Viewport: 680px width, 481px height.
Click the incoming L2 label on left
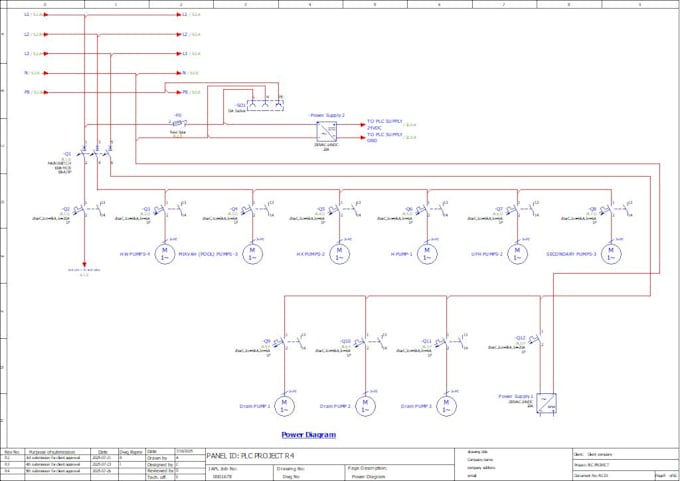tap(27, 34)
